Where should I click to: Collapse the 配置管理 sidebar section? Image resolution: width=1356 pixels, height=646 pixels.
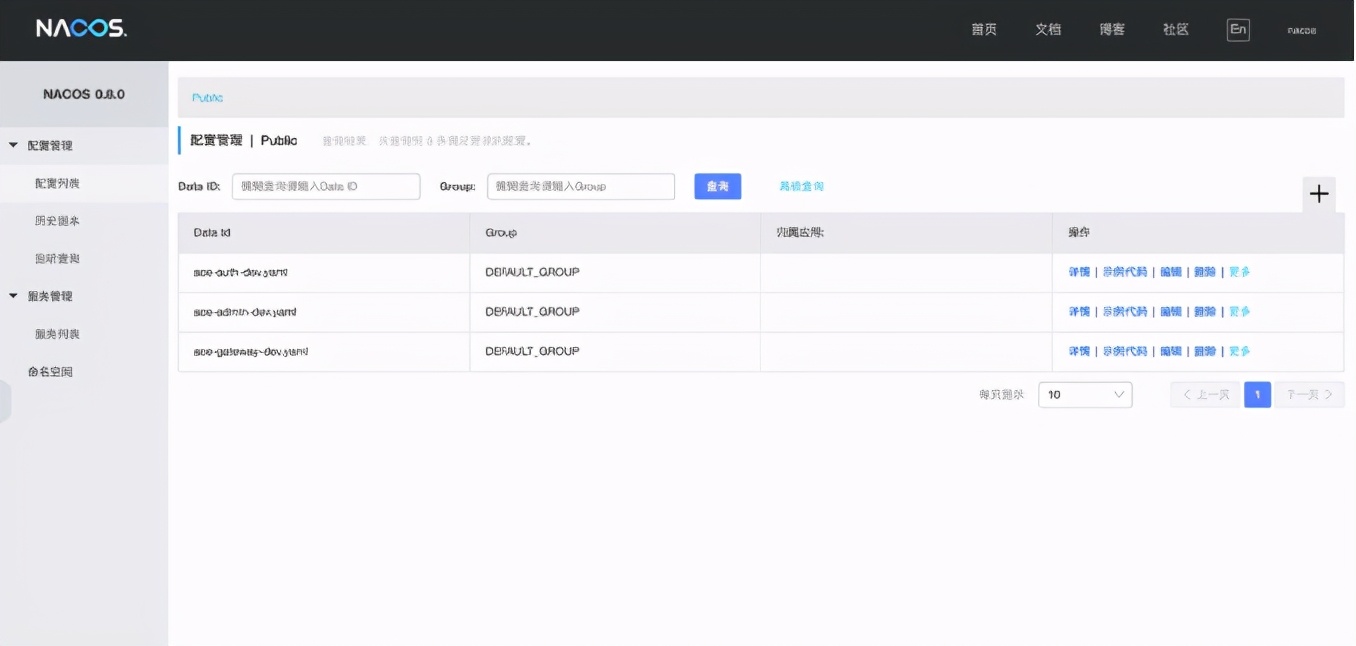(14, 146)
